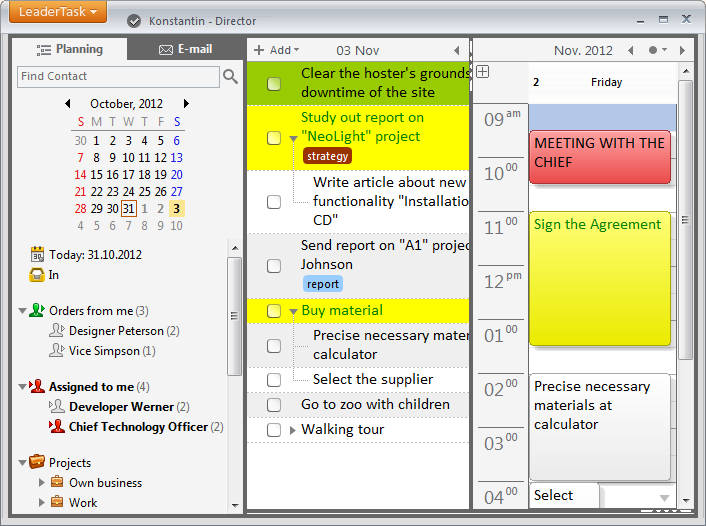The image size is (706, 526).
Task: Open the Add dropdown menu
Action: (x=277, y=50)
